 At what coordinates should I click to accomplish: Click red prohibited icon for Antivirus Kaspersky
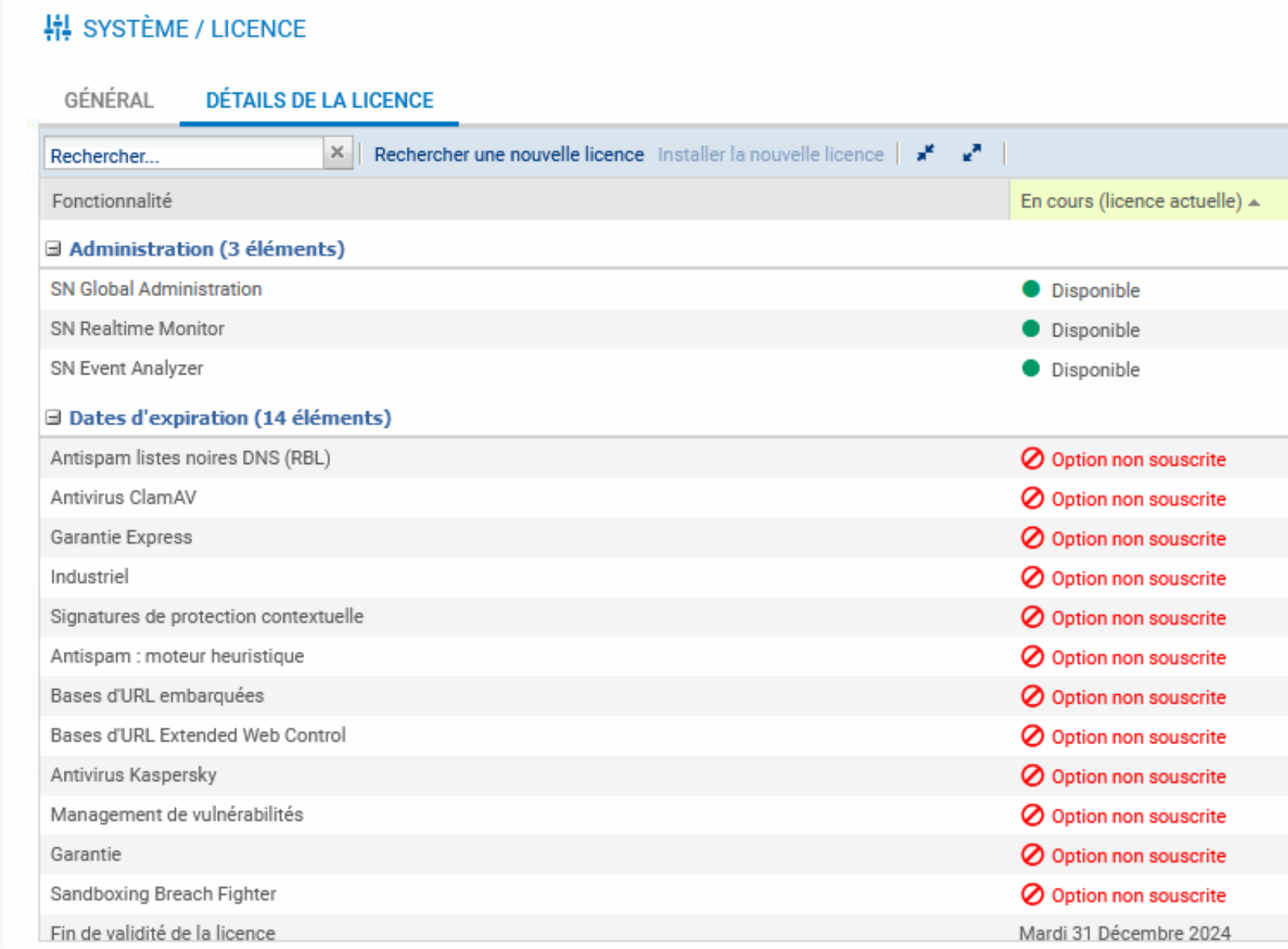point(1032,776)
